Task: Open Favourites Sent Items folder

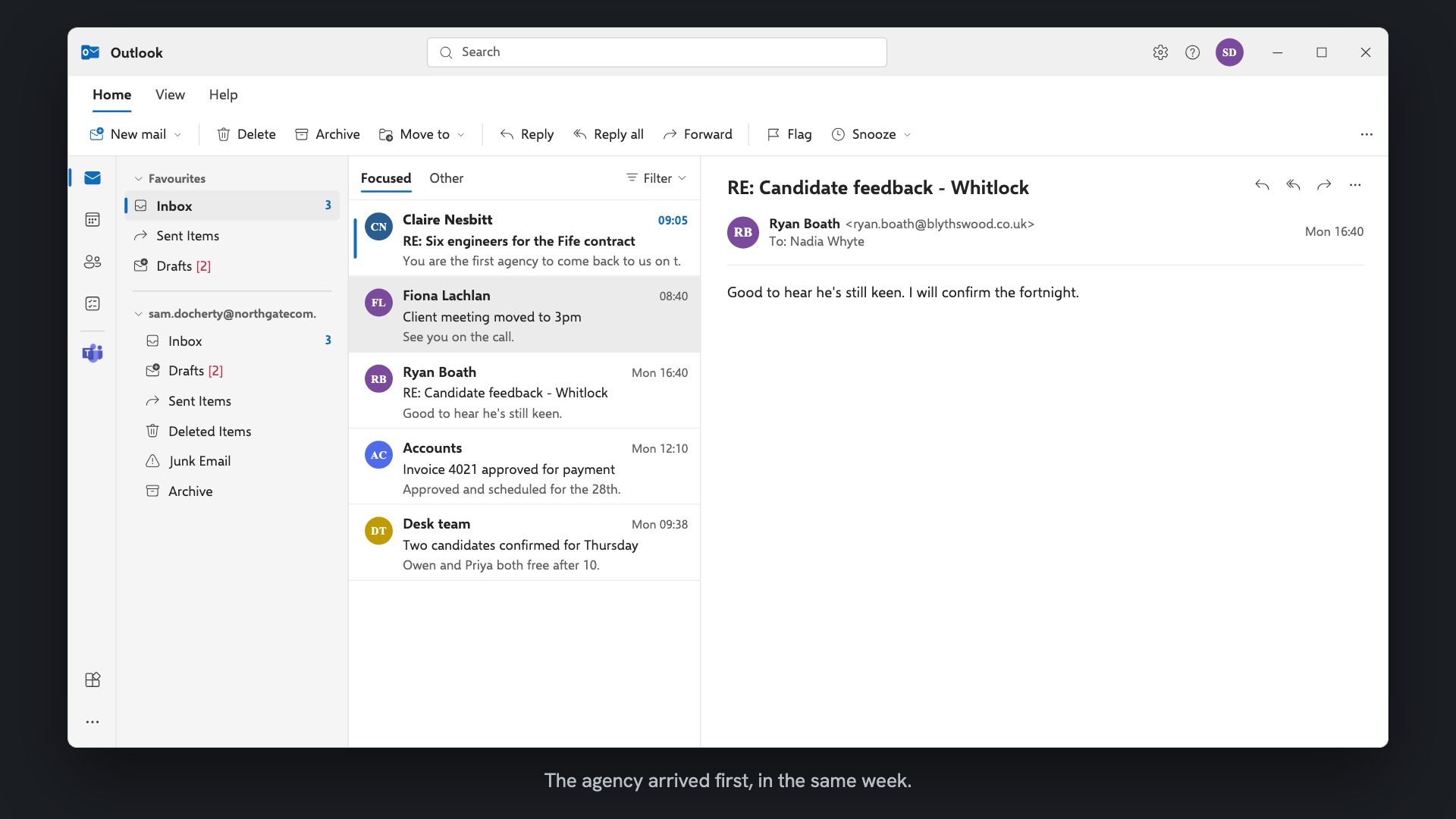Action: coord(232,236)
